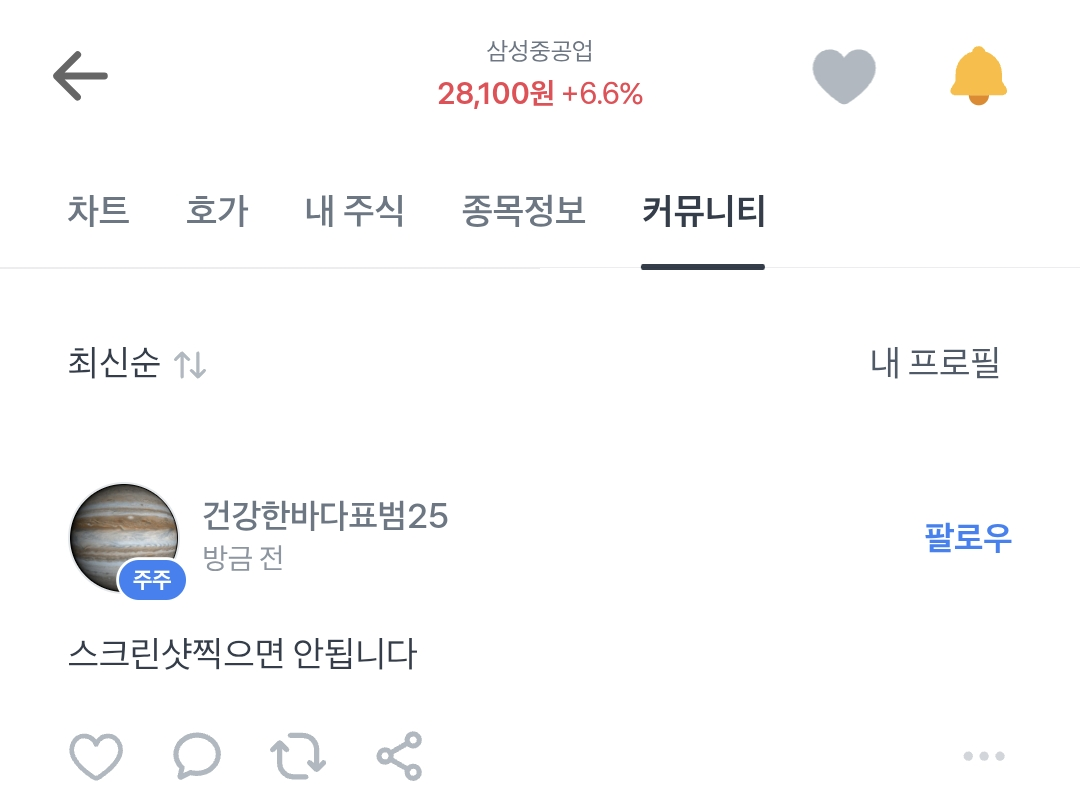Select the 커뮤니티 tab
The width and height of the screenshot is (1080, 799).
[703, 212]
